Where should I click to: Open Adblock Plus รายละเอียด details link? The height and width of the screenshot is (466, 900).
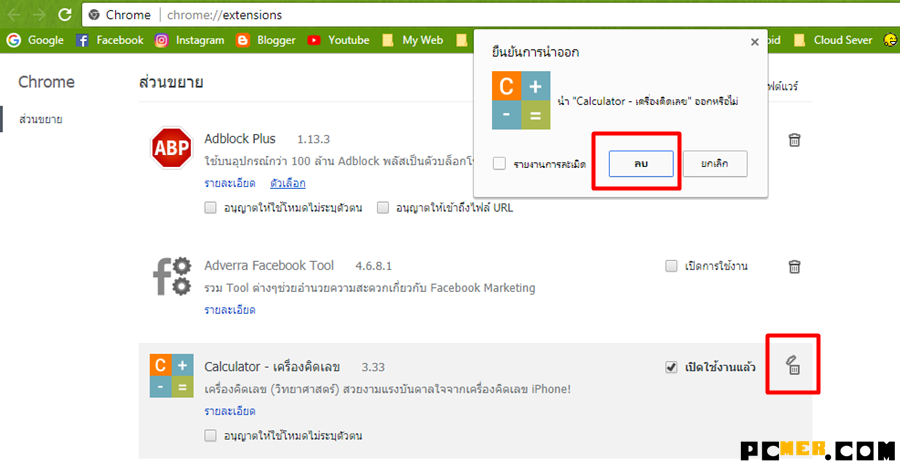tap(230, 184)
